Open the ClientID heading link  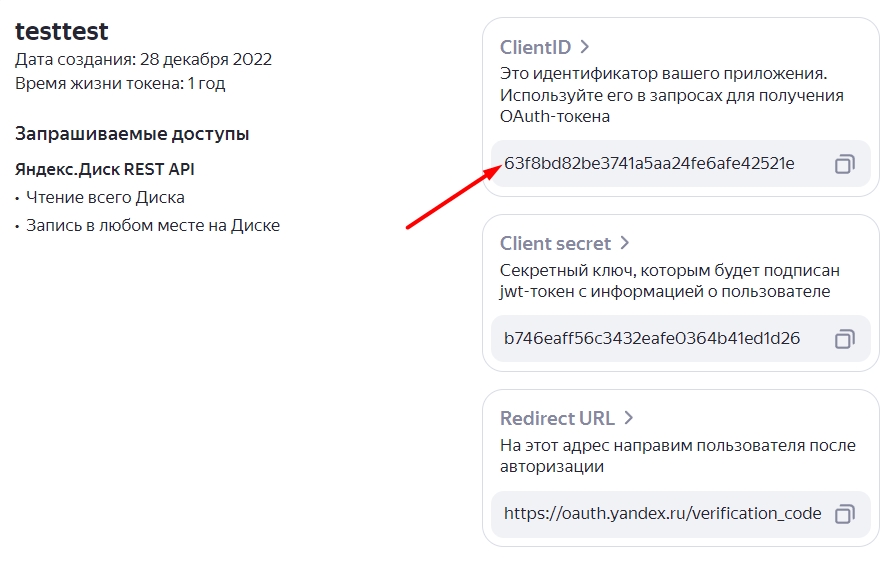click(536, 47)
